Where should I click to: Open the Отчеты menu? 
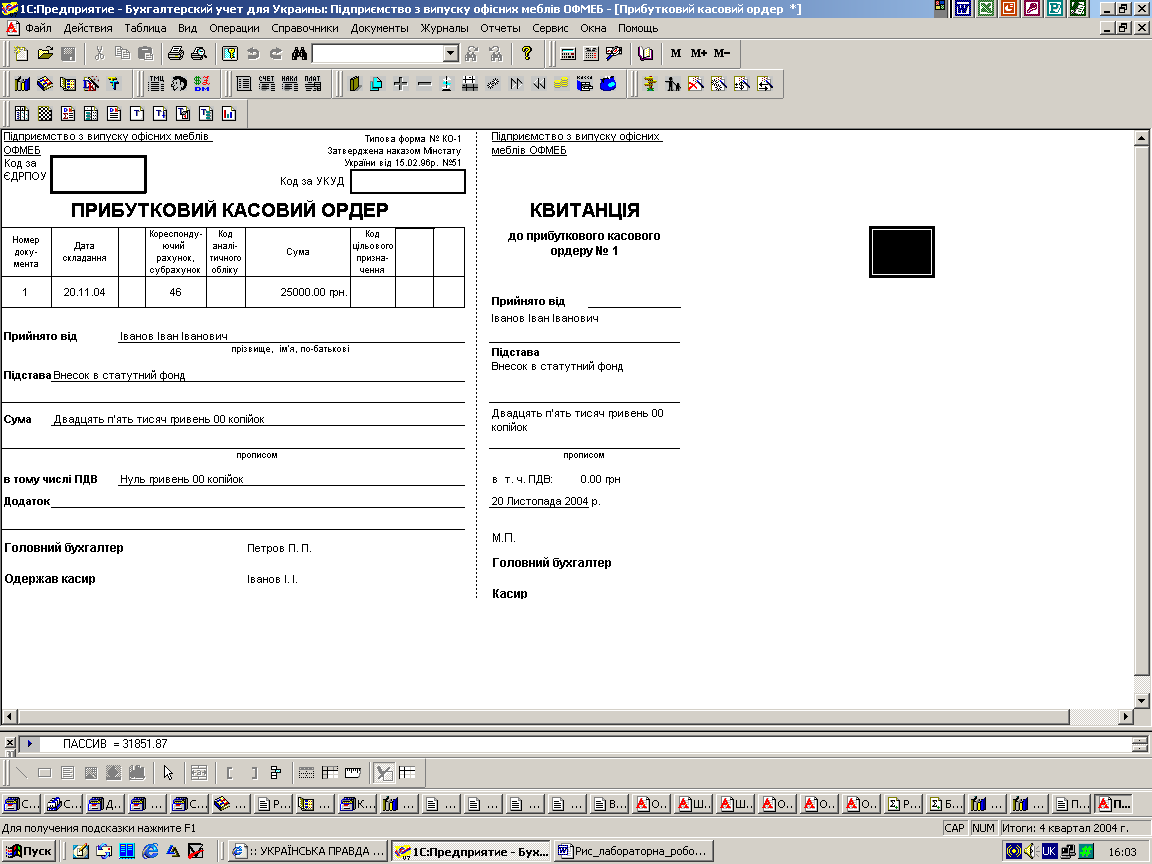coord(500,28)
